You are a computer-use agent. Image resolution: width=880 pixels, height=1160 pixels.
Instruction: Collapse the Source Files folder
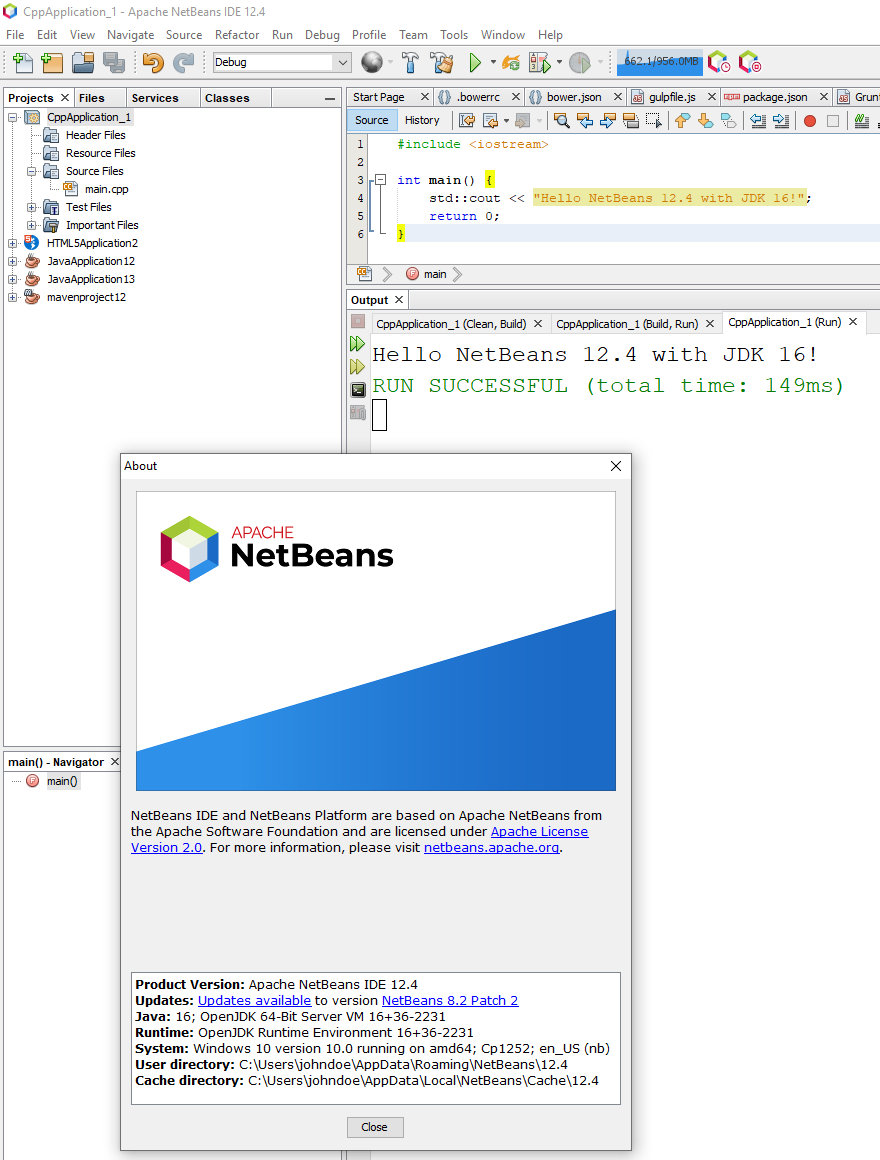coord(32,171)
